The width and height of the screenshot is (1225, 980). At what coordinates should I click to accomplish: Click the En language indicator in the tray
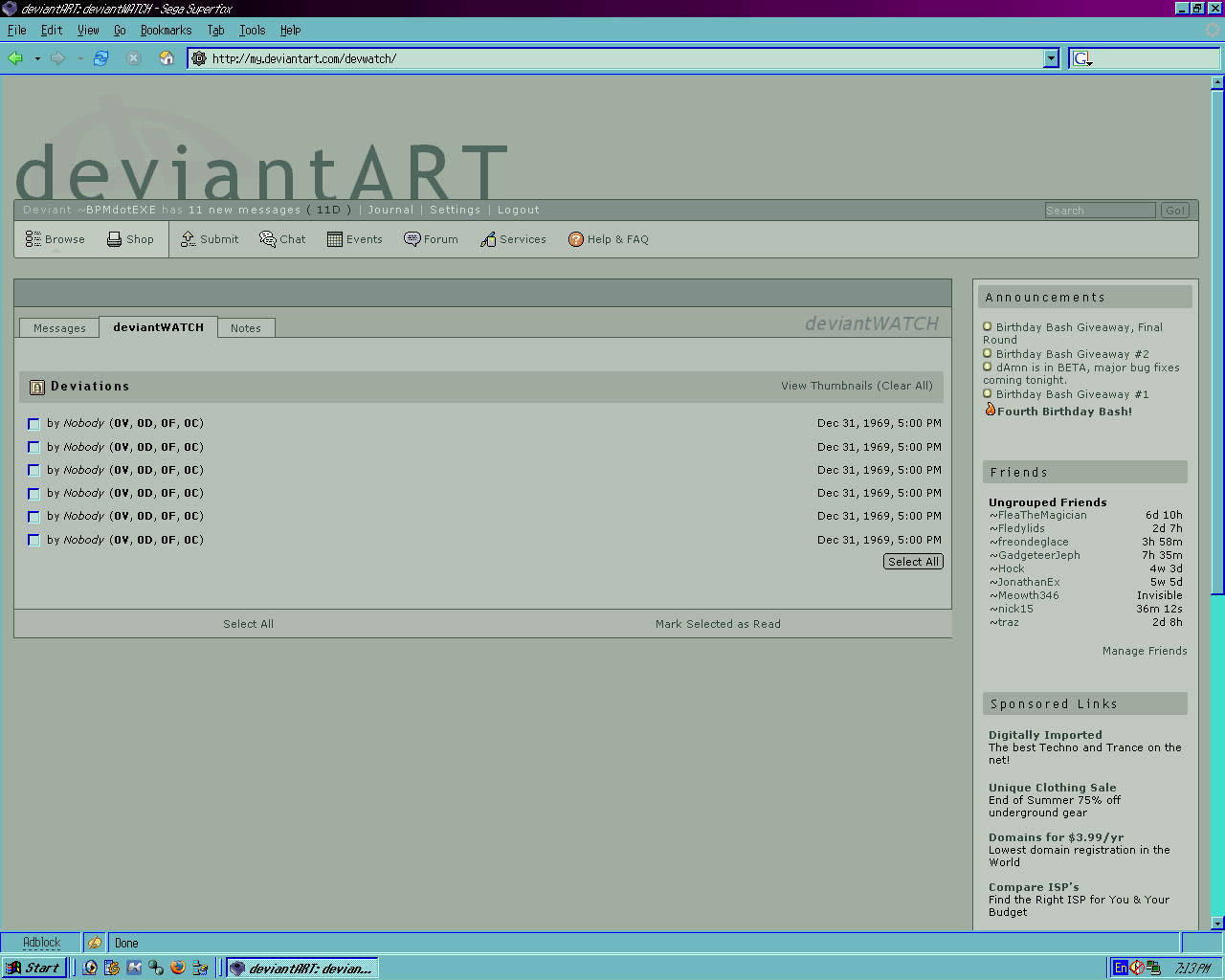pyautogui.click(x=1121, y=968)
